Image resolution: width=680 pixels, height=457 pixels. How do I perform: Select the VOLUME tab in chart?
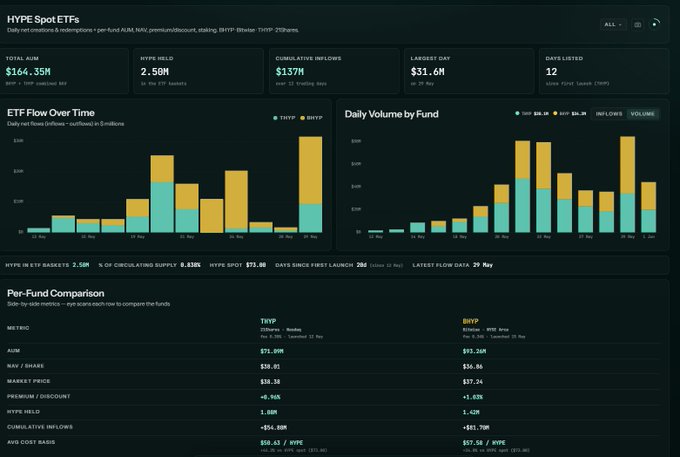point(643,114)
